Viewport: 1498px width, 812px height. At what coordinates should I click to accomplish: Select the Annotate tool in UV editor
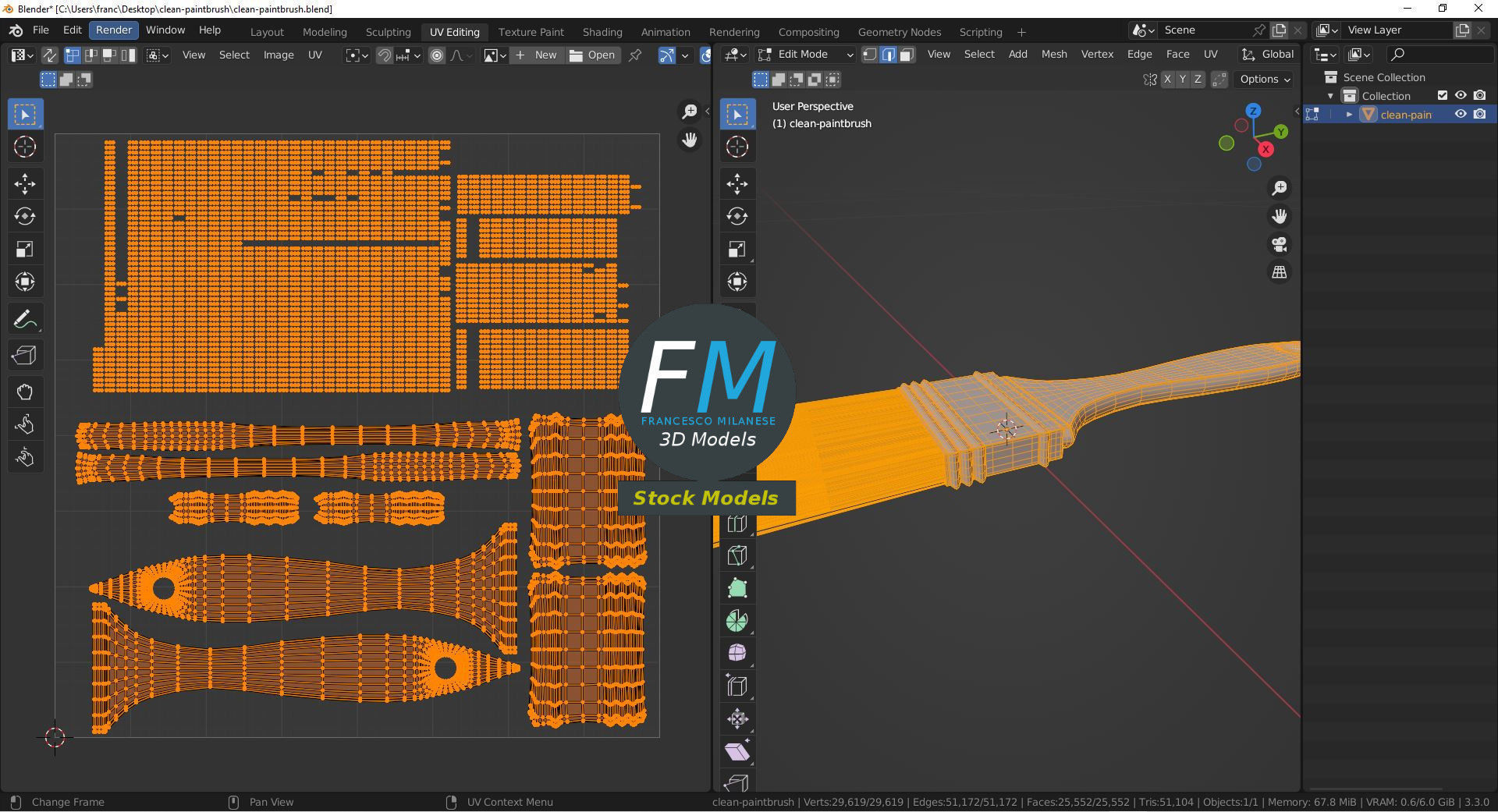pyautogui.click(x=25, y=319)
